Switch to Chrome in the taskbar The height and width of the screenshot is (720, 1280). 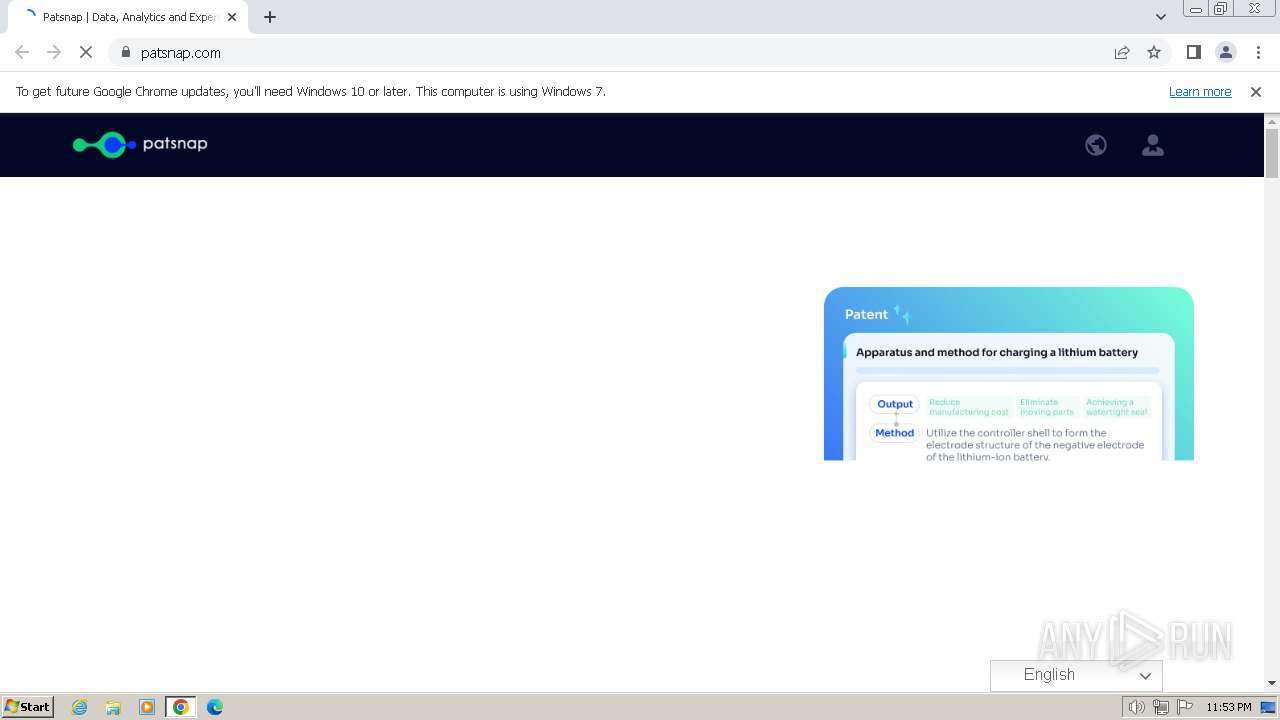pyautogui.click(x=181, y=707)
